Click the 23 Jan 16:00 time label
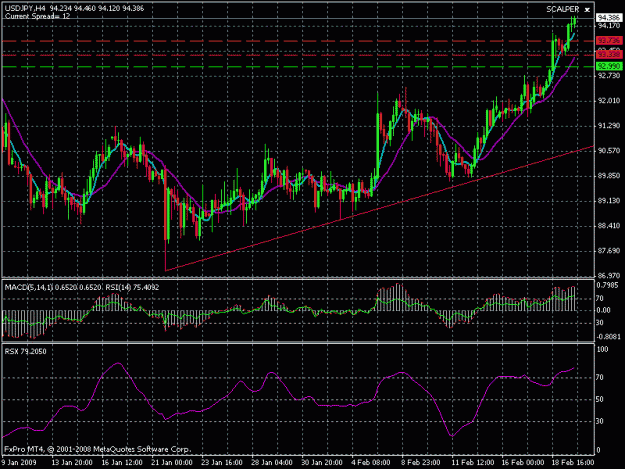Screen dimensions: 625x469 pyautogui.click(x=222, y=463)
